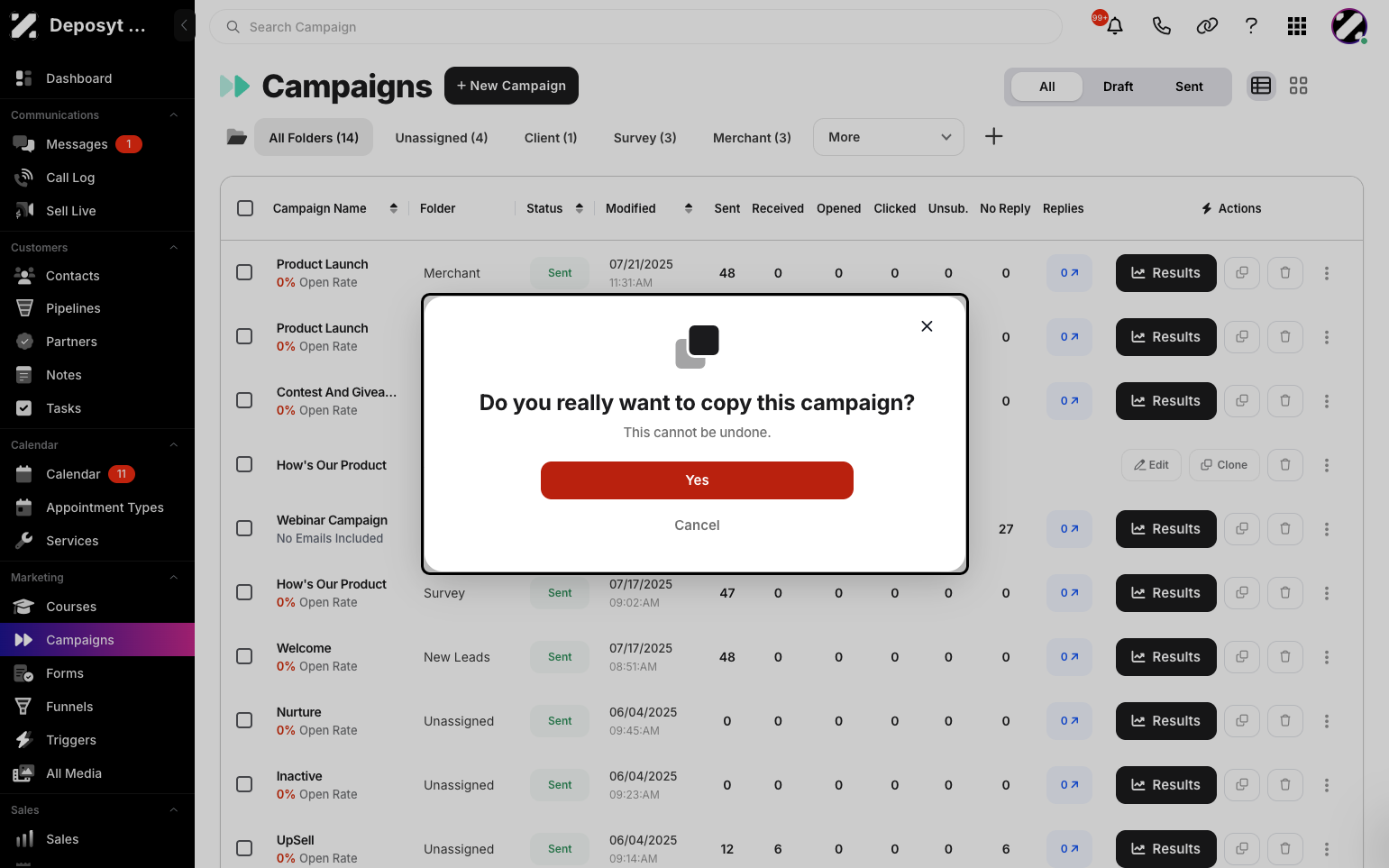Close the copy campaign dialog

pos(927,326)
